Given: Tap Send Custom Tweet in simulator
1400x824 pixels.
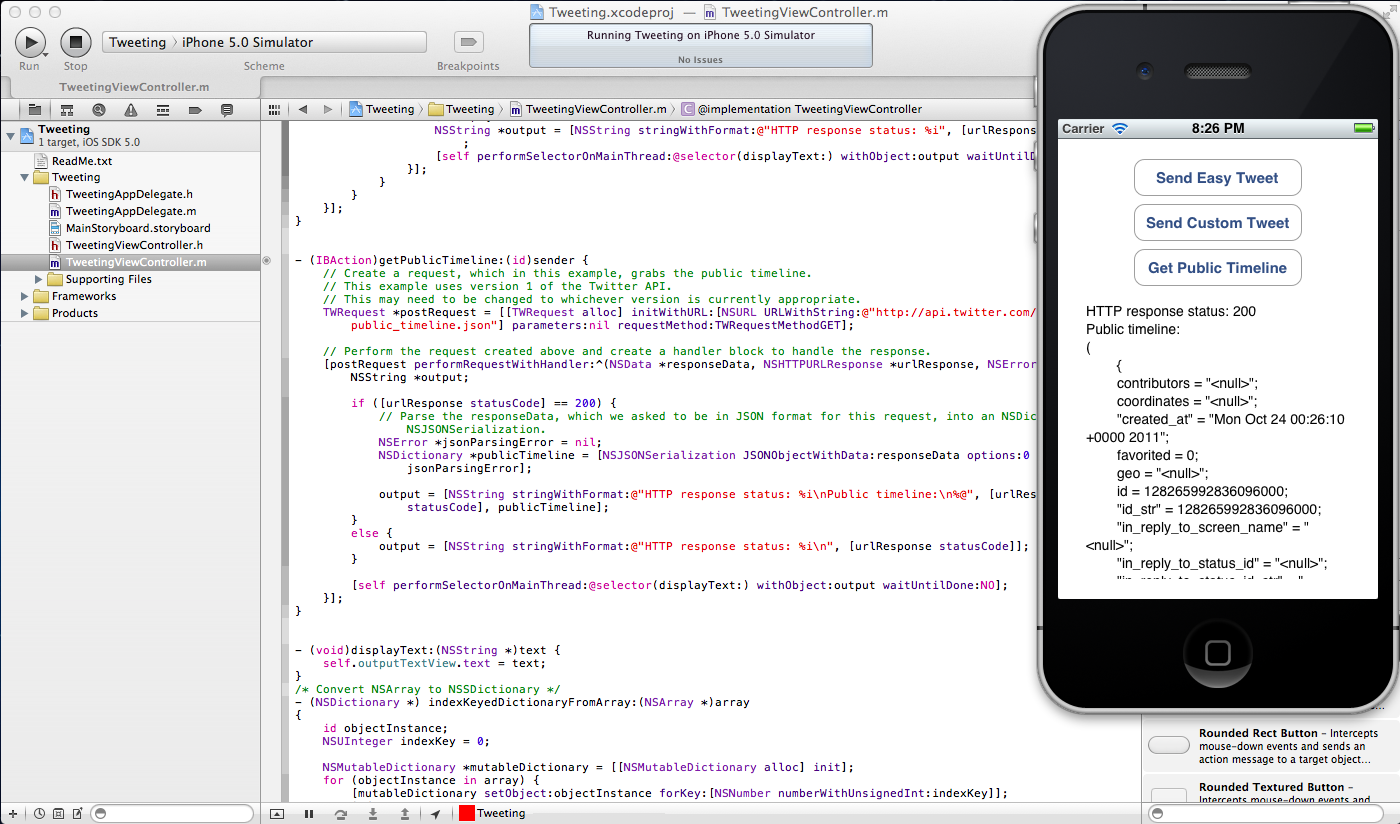Looking at the screenshot, I should [x=1217, y=223].
